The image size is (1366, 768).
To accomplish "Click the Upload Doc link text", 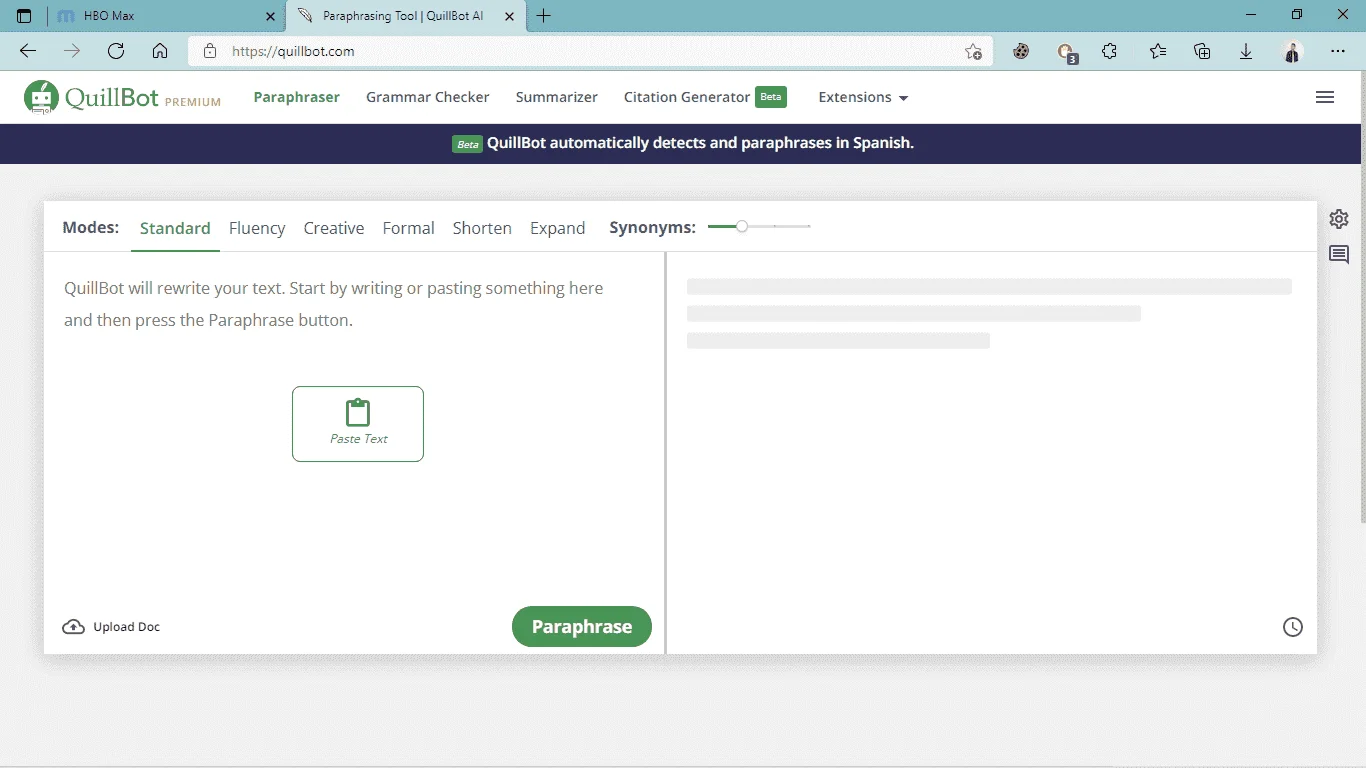I will click(x=126, y=627).
